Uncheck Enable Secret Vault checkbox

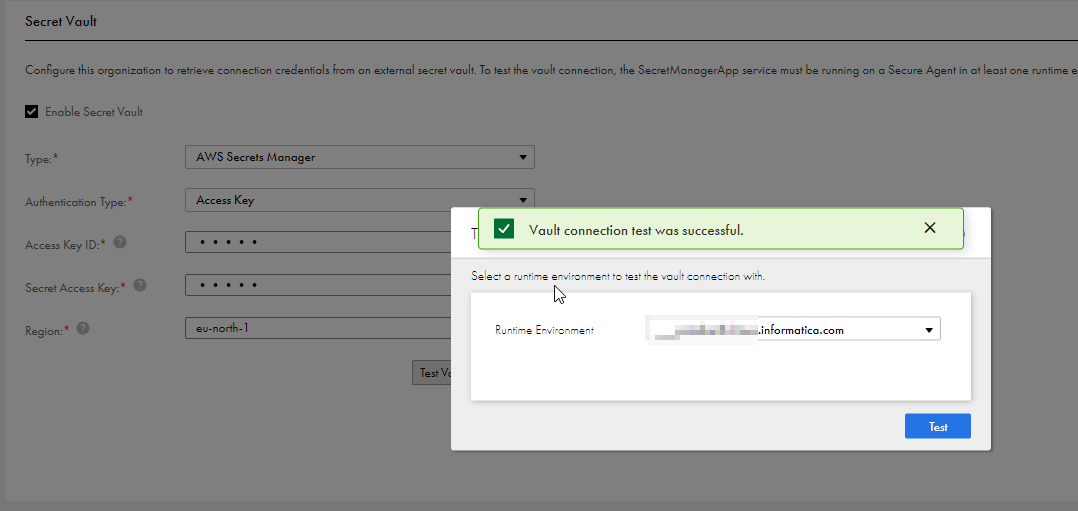[32, 111]
